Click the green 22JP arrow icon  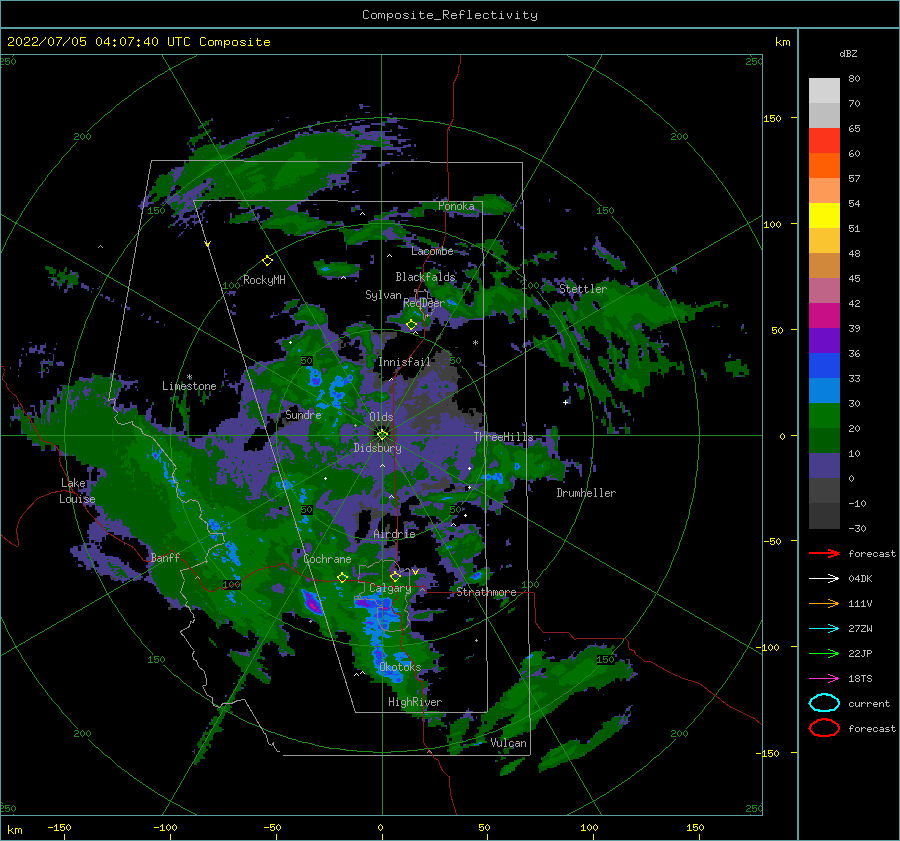tap(824, 653)
